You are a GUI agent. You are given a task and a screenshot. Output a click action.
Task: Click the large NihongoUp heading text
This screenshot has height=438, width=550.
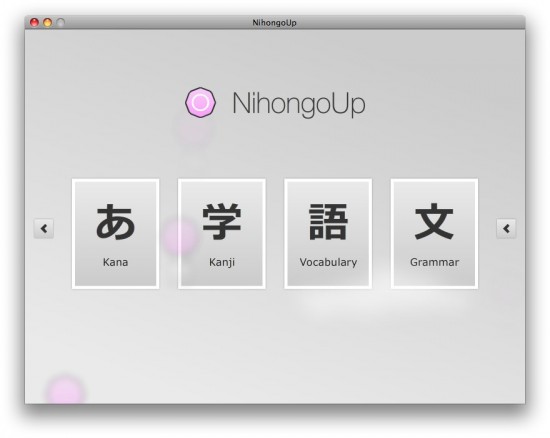[299, 104]
